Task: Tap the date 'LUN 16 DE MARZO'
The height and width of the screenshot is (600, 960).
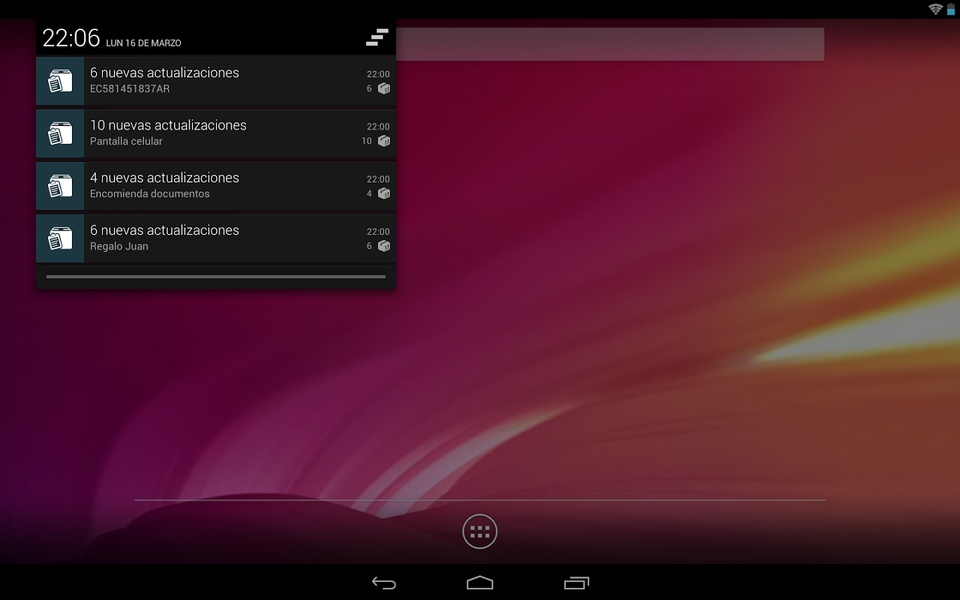Action: [143, 43]
